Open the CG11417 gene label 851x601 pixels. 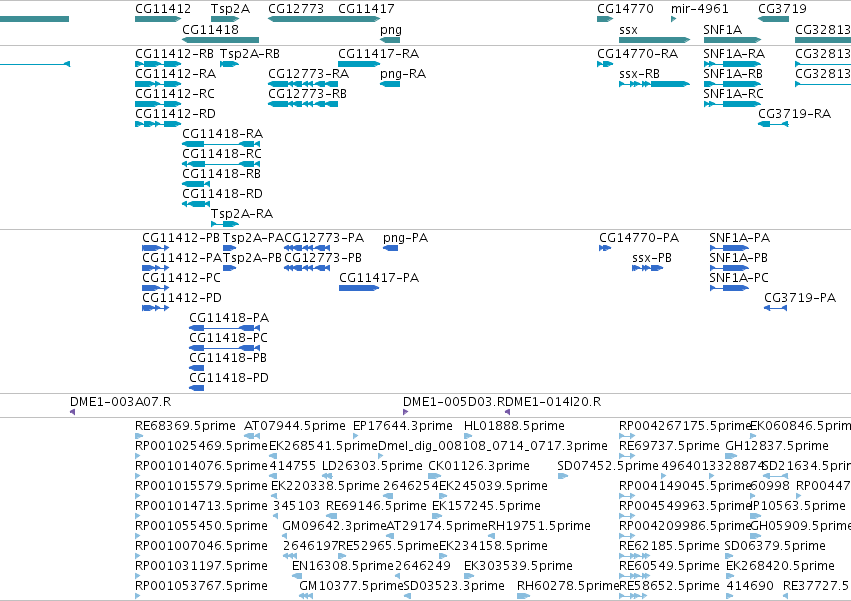(366, 9)
